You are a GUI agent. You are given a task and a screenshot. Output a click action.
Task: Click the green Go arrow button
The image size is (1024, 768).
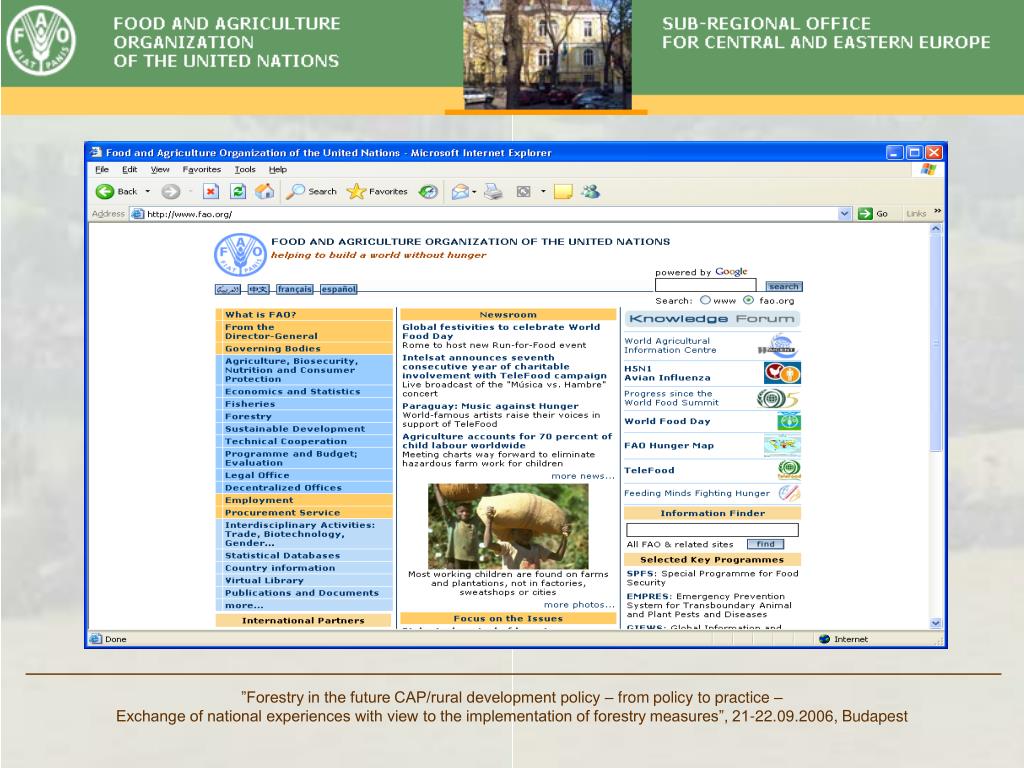click(x=865, y=214)
